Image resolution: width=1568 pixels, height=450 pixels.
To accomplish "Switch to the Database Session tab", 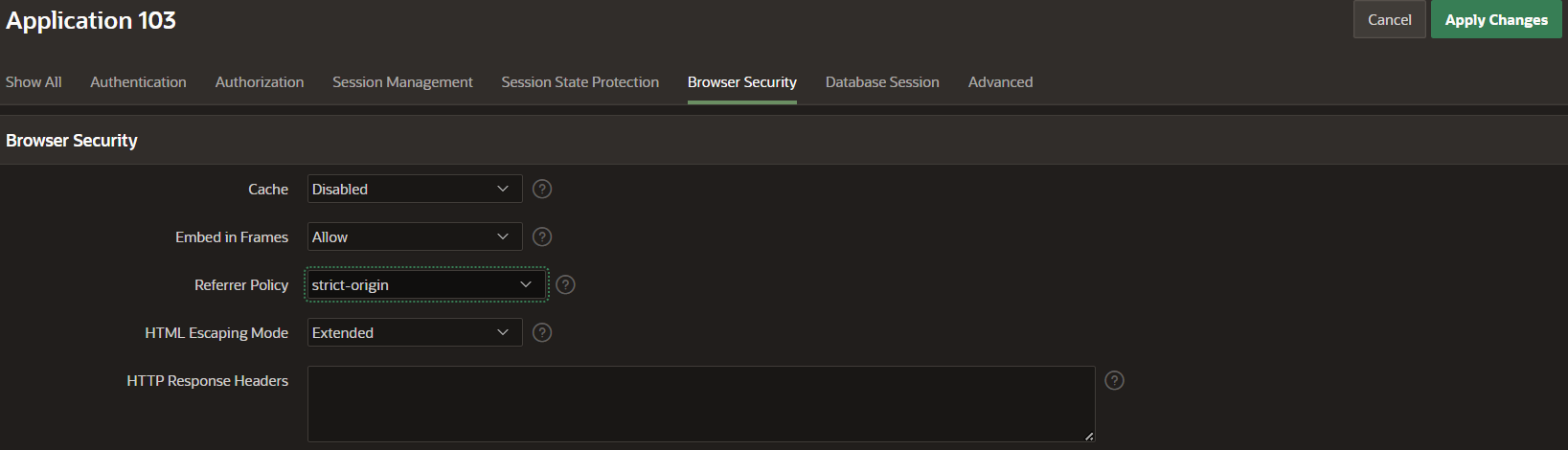I will point(882,82).
